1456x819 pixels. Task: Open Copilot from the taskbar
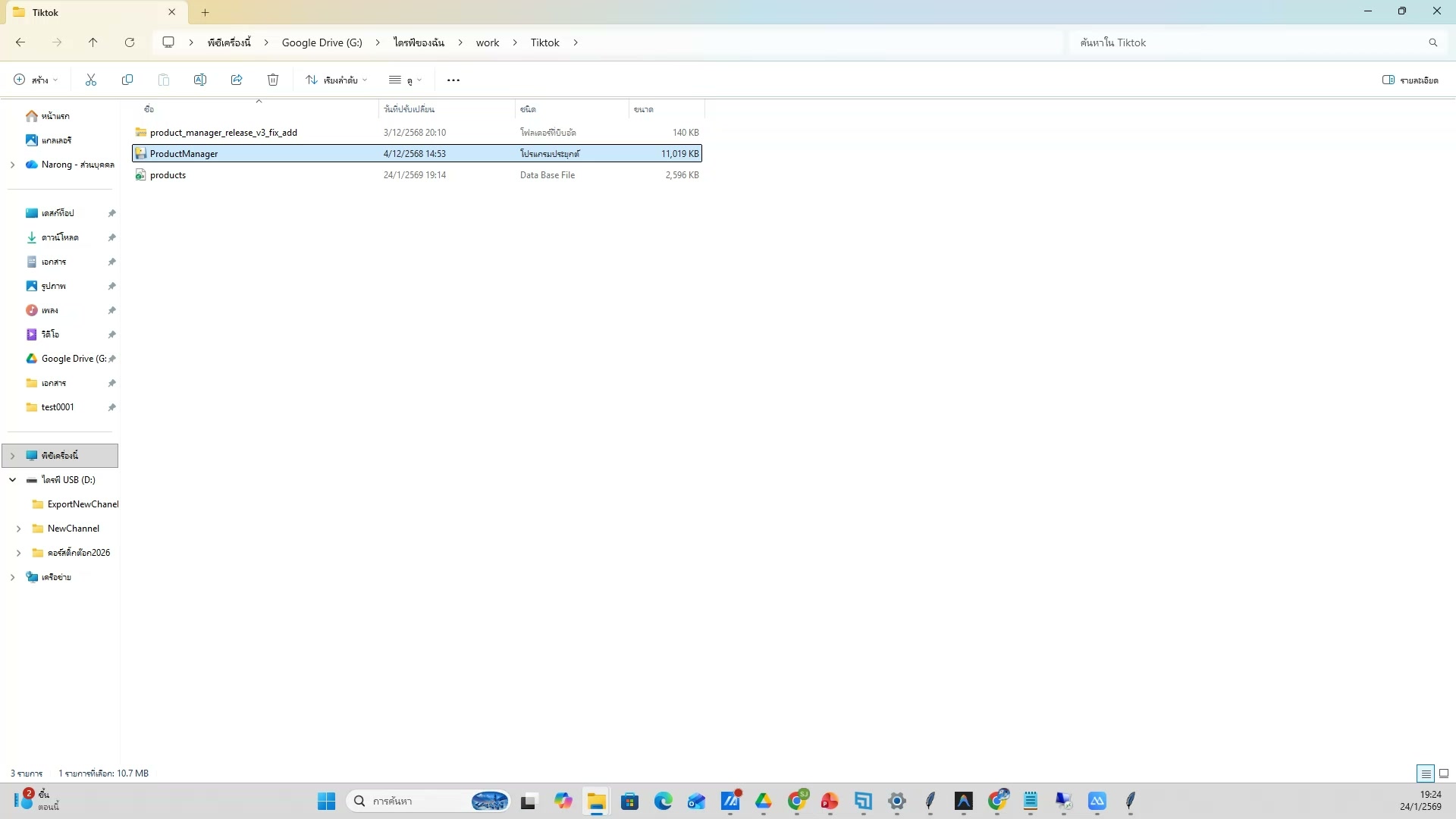coord(563,802)
